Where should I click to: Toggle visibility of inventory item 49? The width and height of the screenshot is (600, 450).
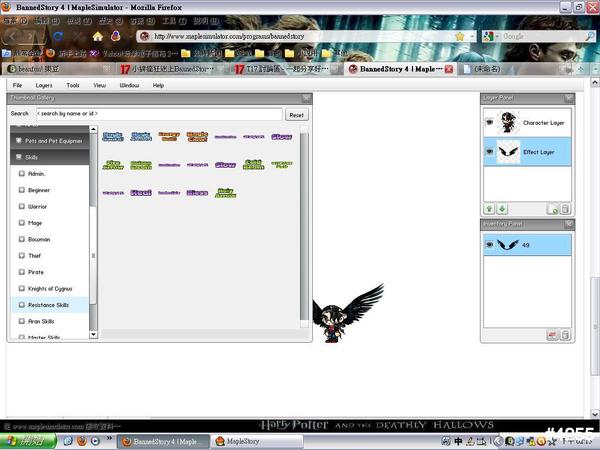click(x=489, y=245)
